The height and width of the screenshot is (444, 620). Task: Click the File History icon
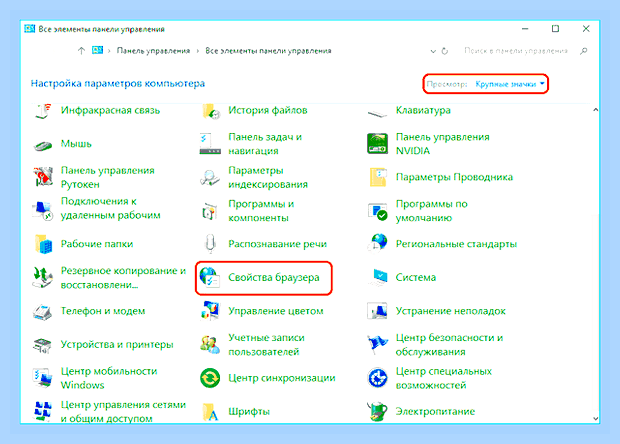[210, 111]
